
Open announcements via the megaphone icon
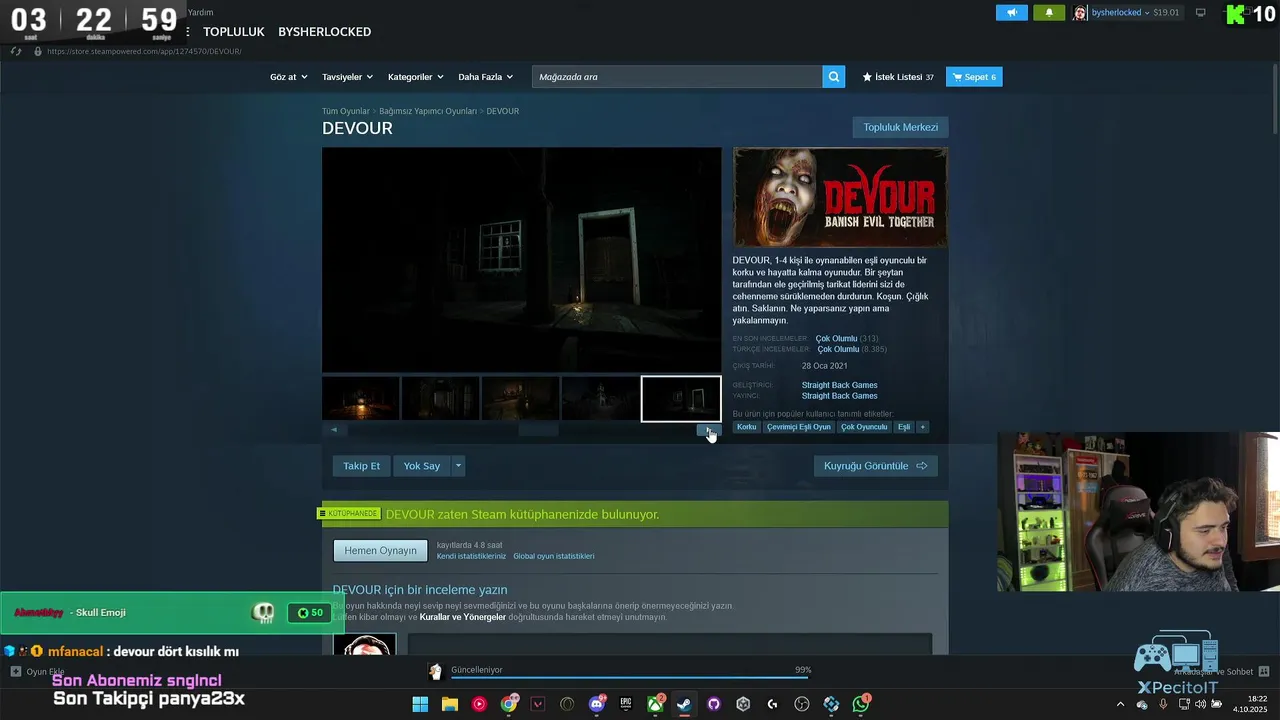[x=1012, y=13]
